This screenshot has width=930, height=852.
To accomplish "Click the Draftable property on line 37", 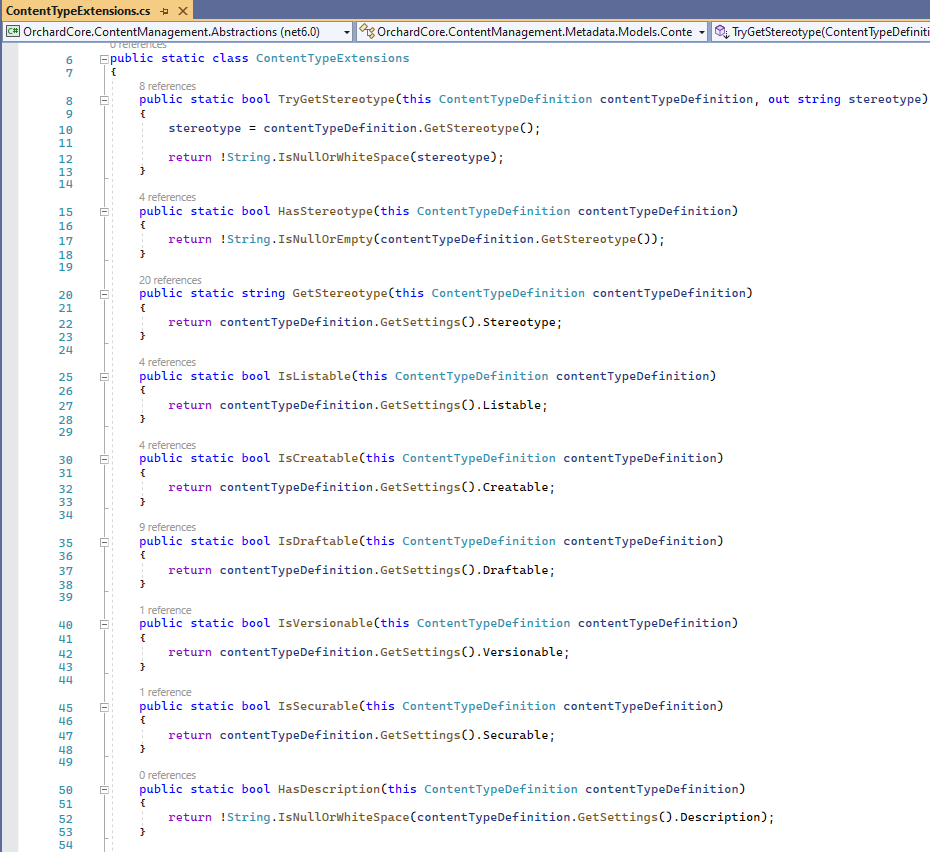I will click(515, 570).
